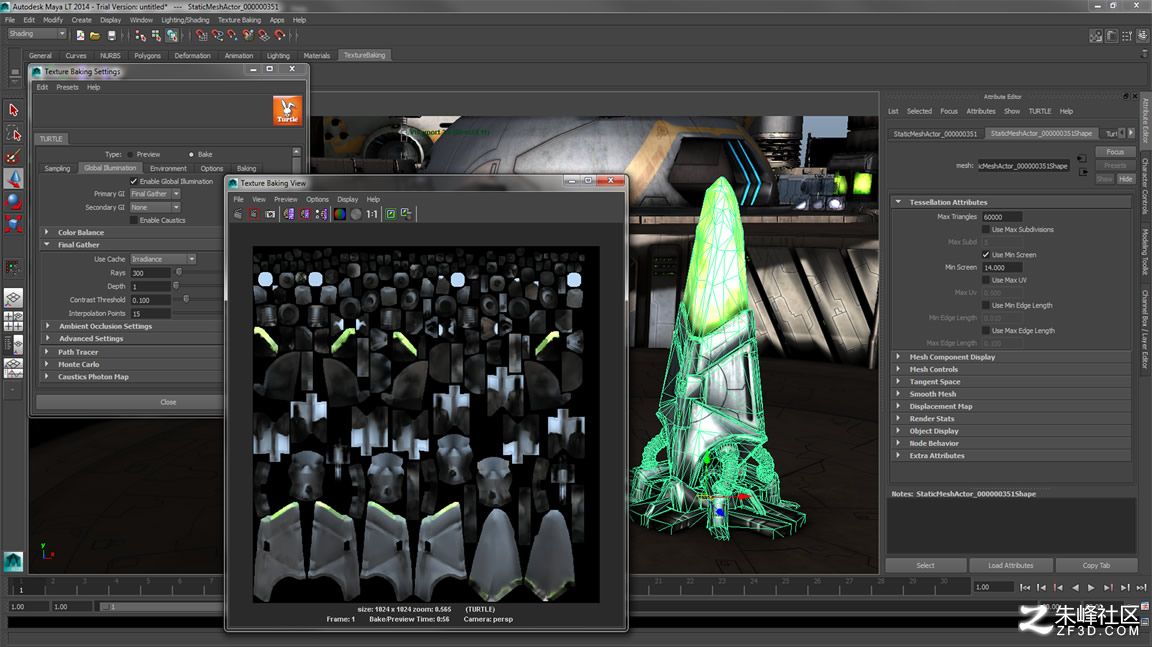Open the TURTLE menu in Attribute Editor
This screenshot has width=1152, height=647.
pos(1040,112)
